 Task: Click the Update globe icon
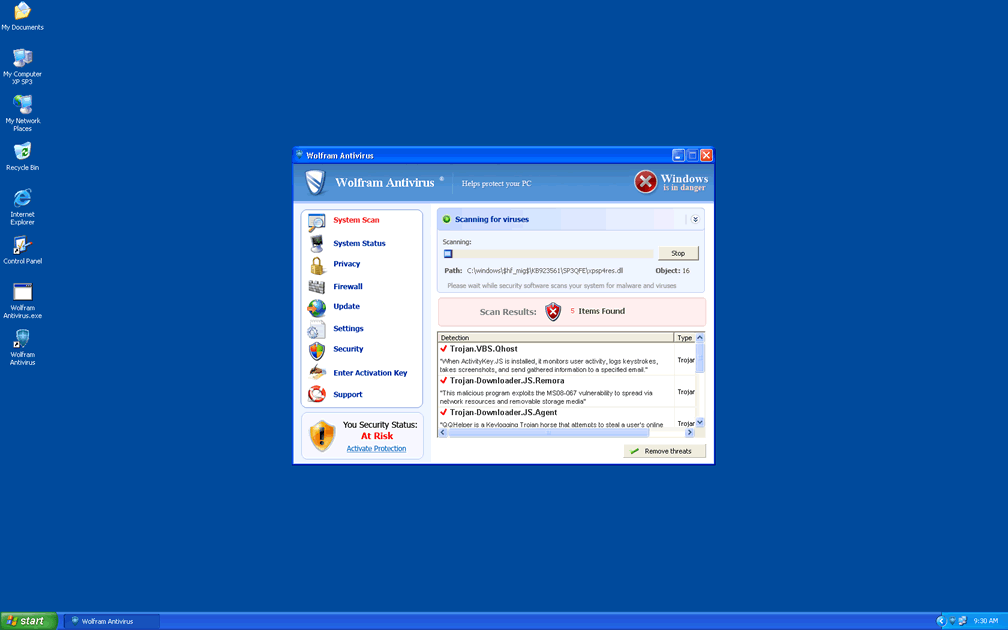[x=316, y=308]
